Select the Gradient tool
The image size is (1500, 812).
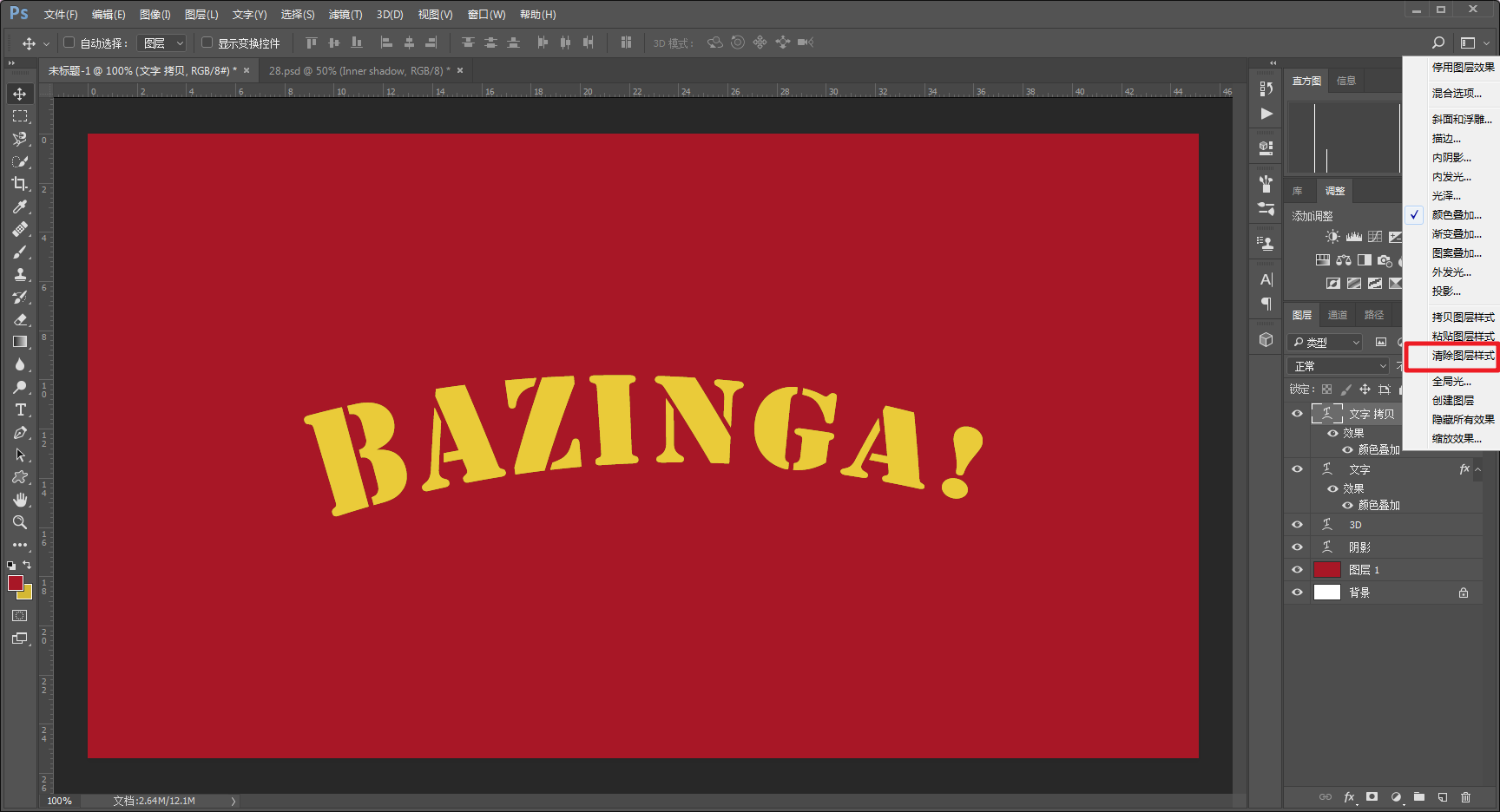19,342
